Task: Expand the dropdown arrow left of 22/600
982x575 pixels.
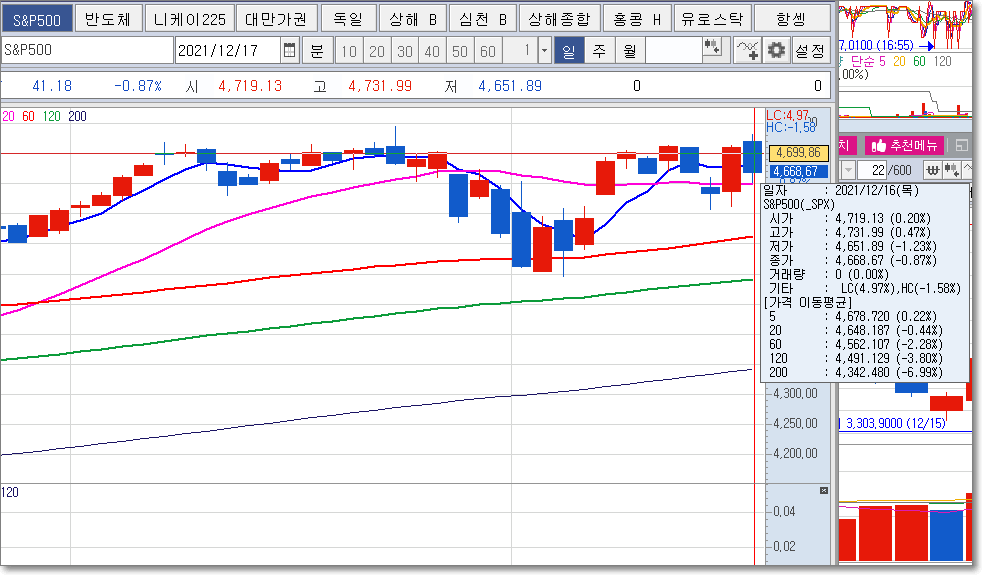Action: point(848,170)
